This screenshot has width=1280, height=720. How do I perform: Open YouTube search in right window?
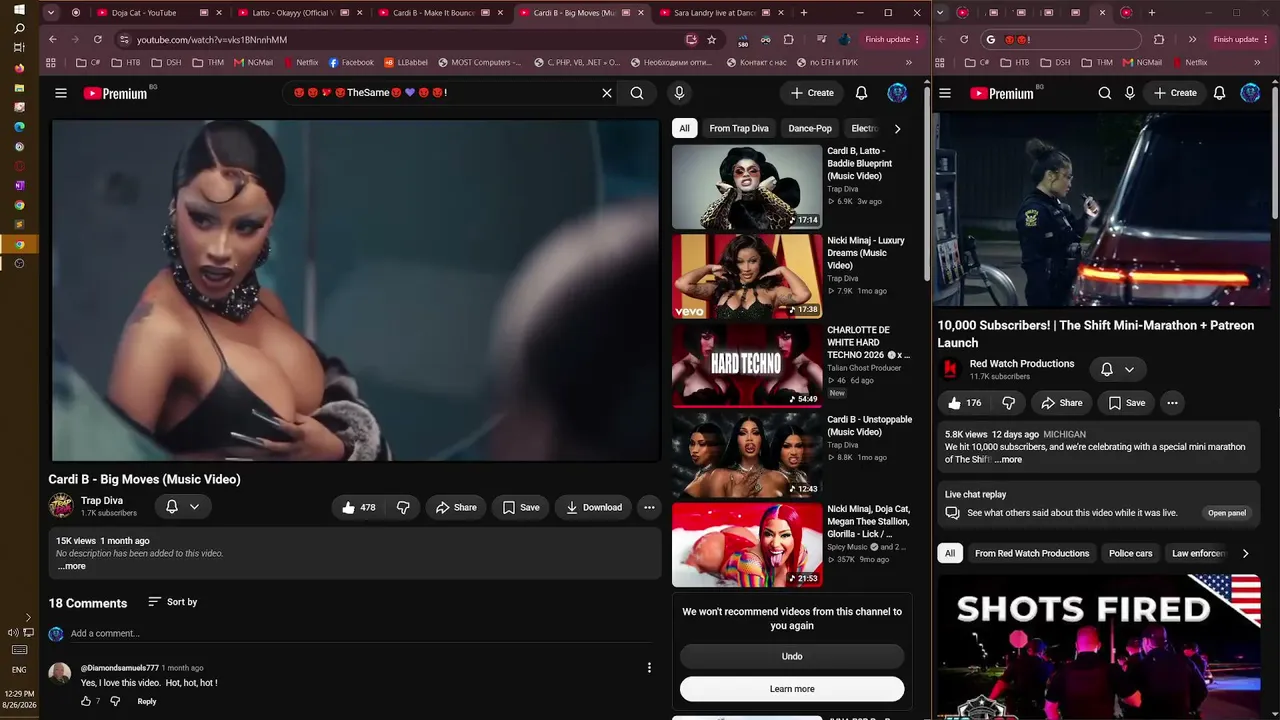1104,93
